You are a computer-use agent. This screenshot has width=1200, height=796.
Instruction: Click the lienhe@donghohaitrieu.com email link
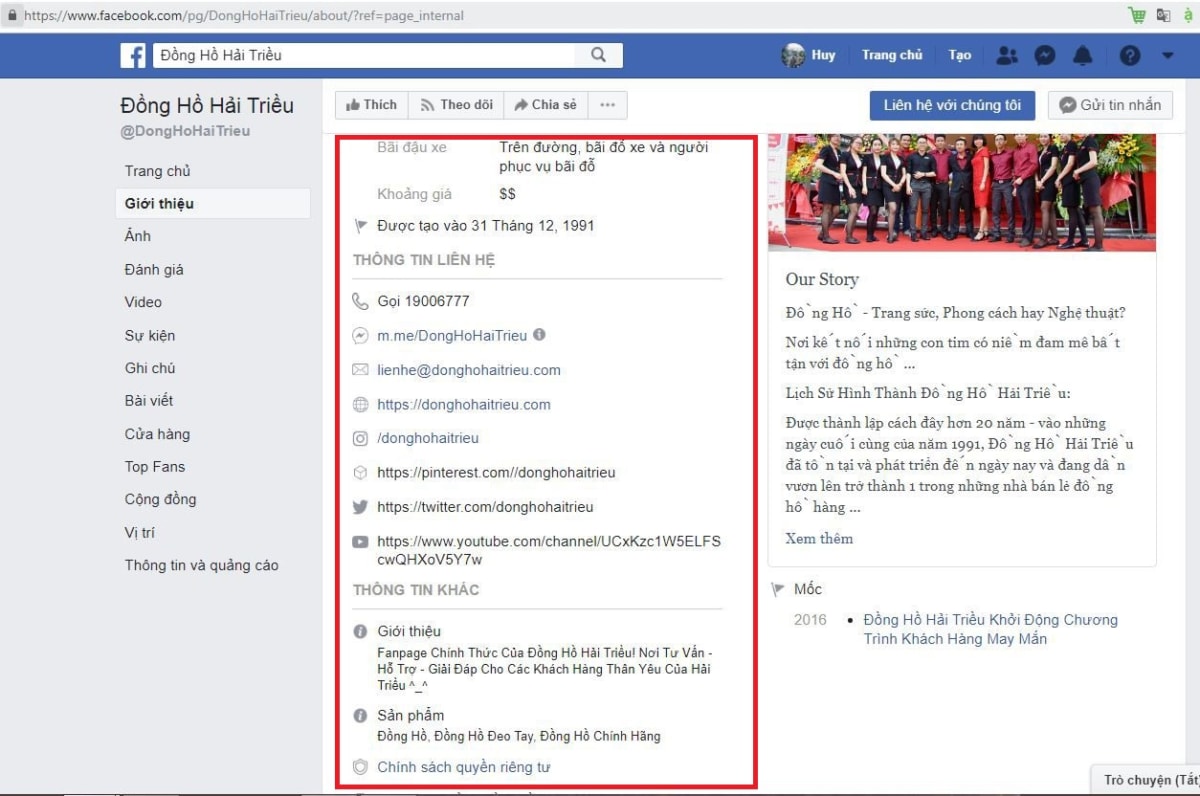tap(469, 370)
